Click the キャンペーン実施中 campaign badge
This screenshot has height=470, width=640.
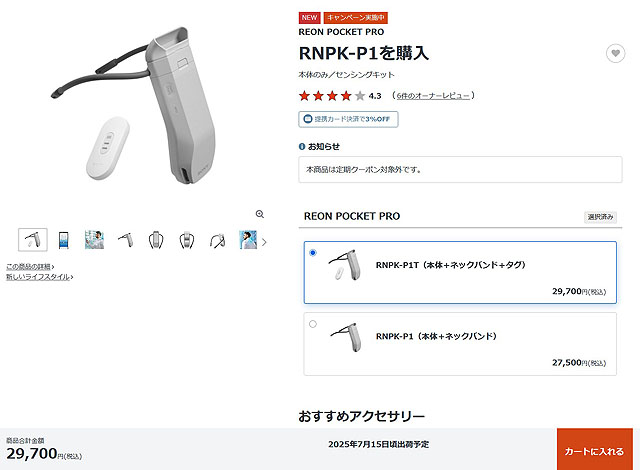click(356, 18)
